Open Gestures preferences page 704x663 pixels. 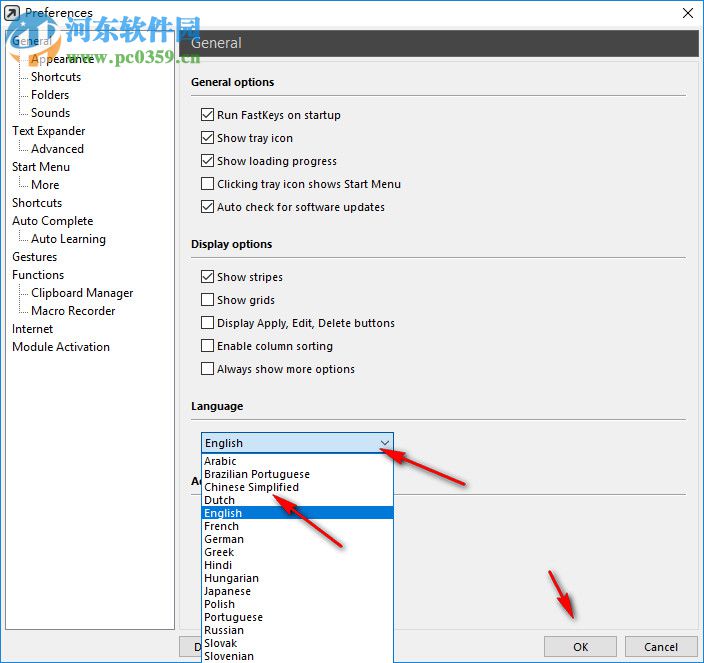pyautogui.click(x=35, y=257)
